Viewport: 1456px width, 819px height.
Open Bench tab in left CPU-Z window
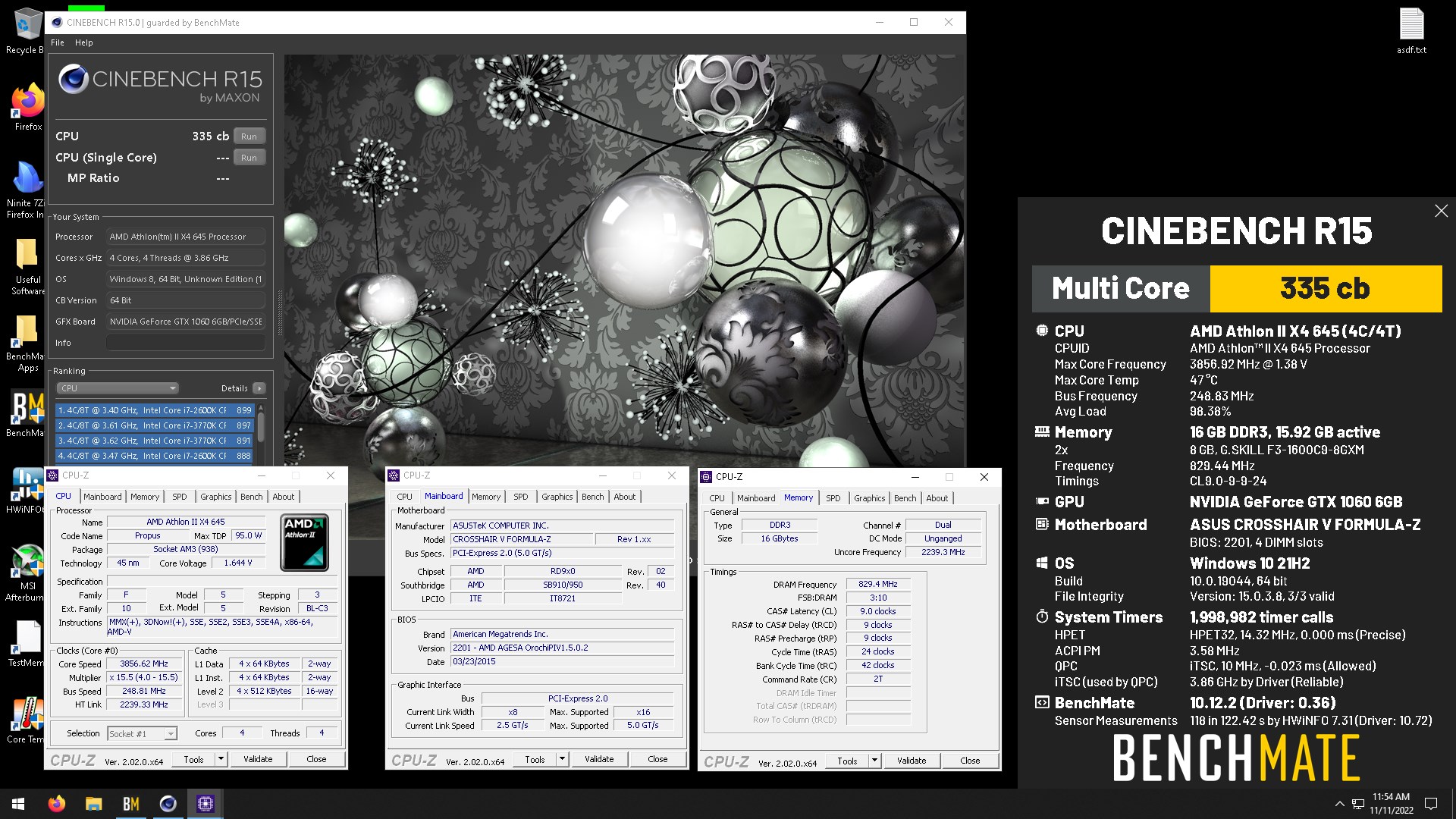point(252,497)
